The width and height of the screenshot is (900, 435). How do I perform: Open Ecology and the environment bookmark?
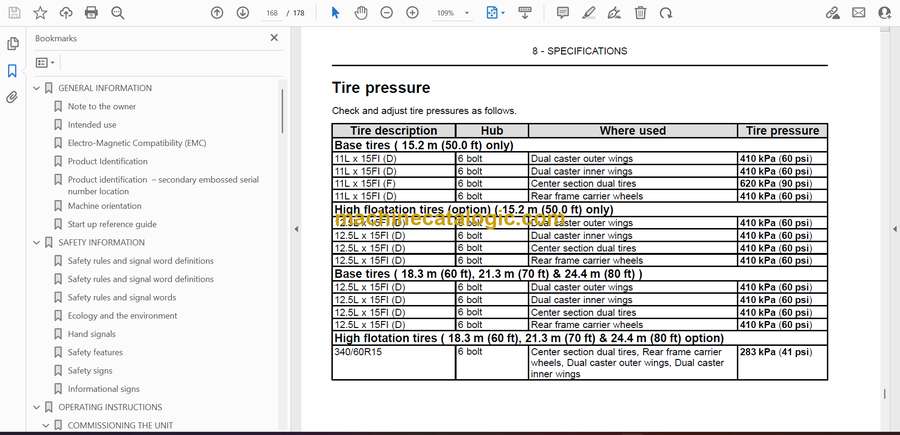coord(122,316)
